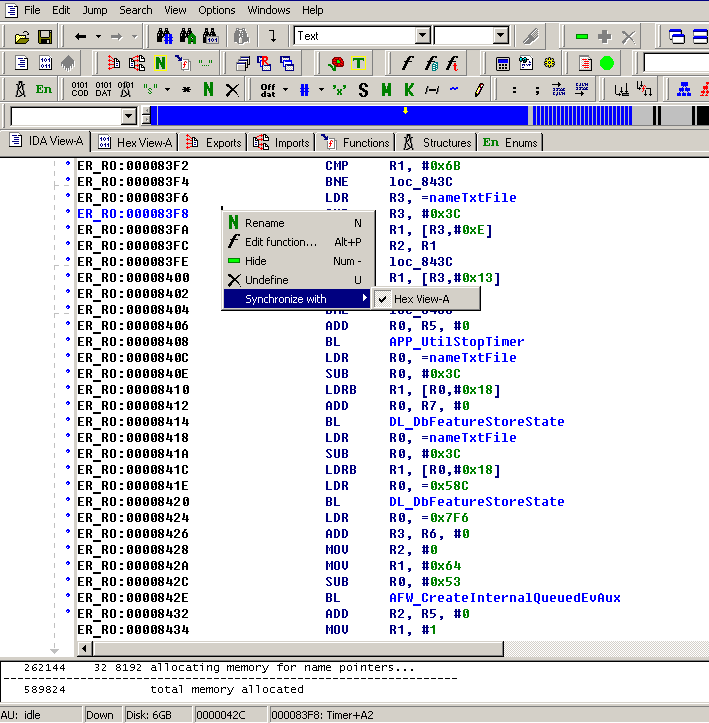Switch to the Imports tab
This screenshot has width=709, height=723.
tap(282, 142)
